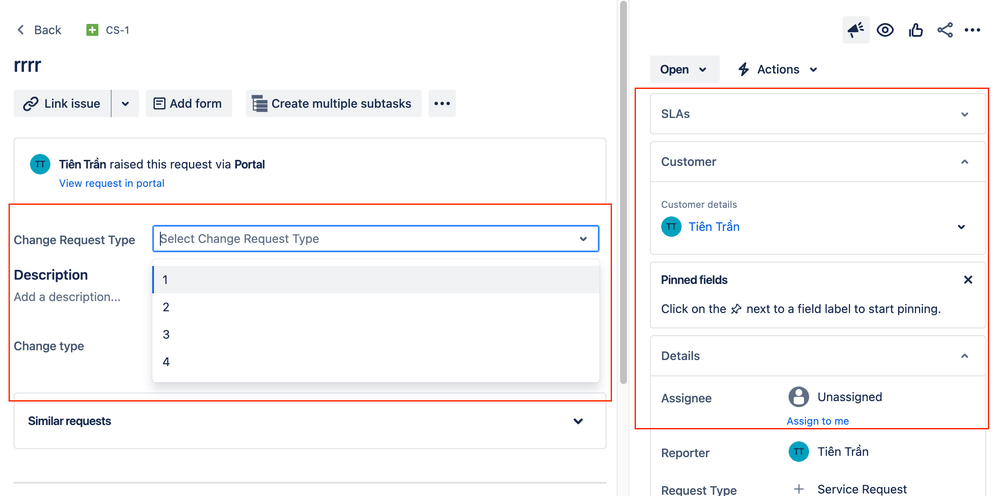The height and width of the screenshot is (496, 999).
Task: Click Add a description placeholder
Action: pos(67,297)
